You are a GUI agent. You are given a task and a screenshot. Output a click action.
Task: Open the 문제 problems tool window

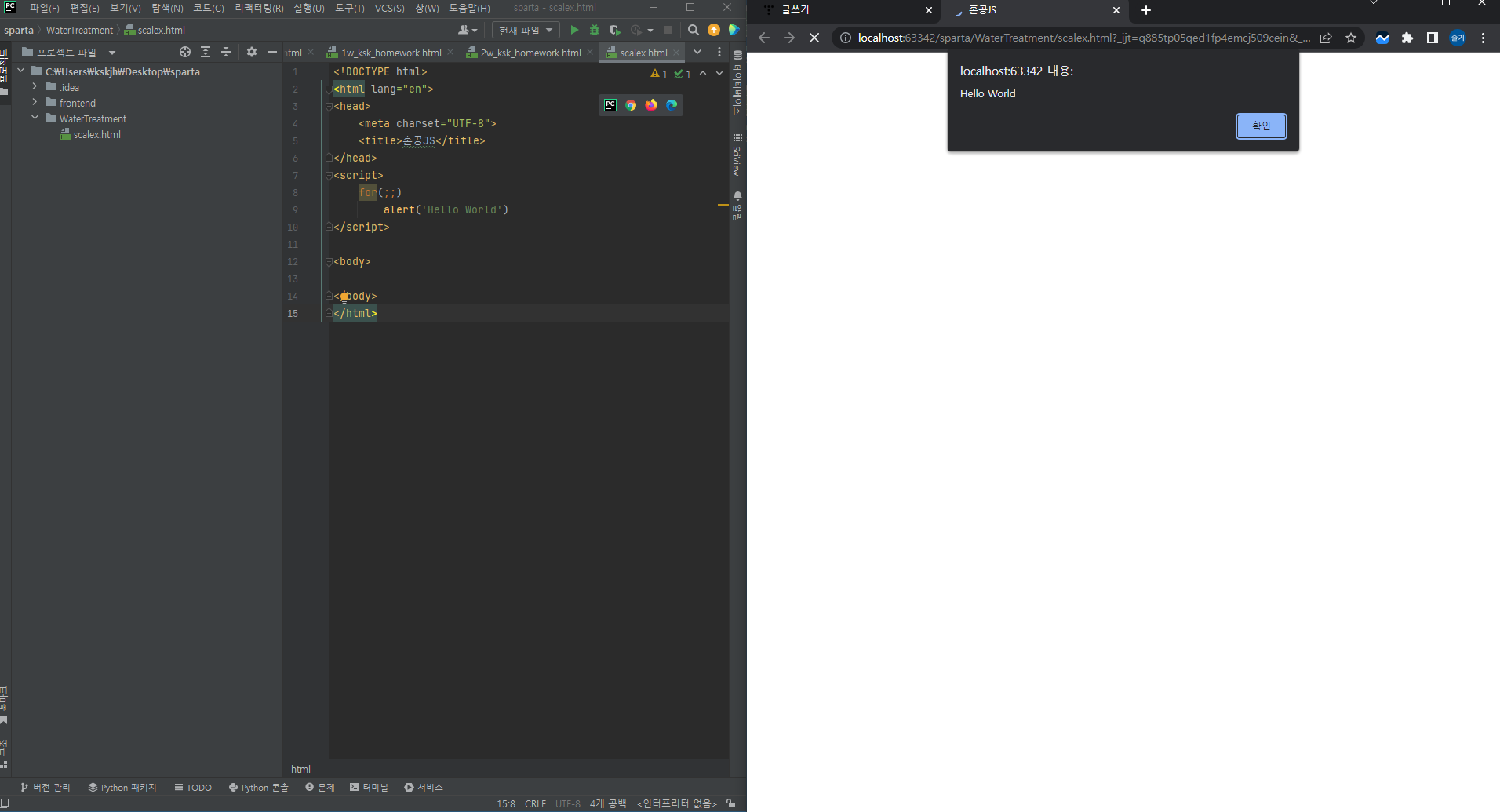pos(320,787)
